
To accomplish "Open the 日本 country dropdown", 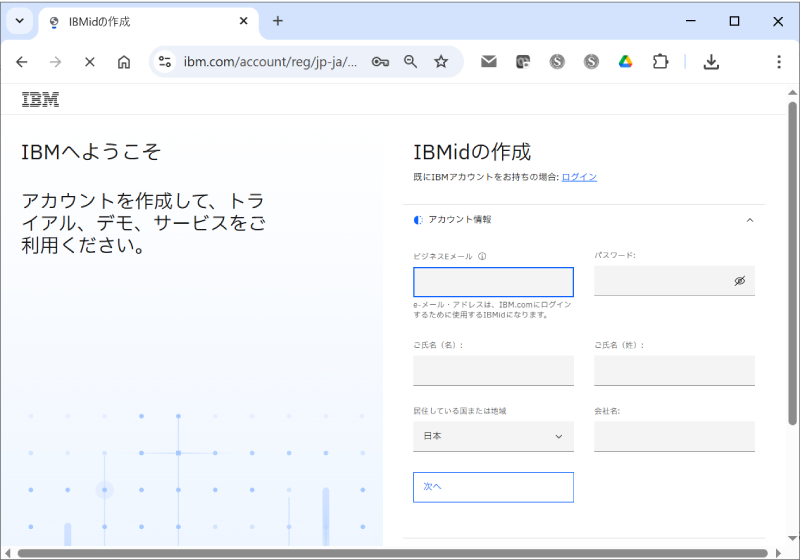I will point(493,436).
